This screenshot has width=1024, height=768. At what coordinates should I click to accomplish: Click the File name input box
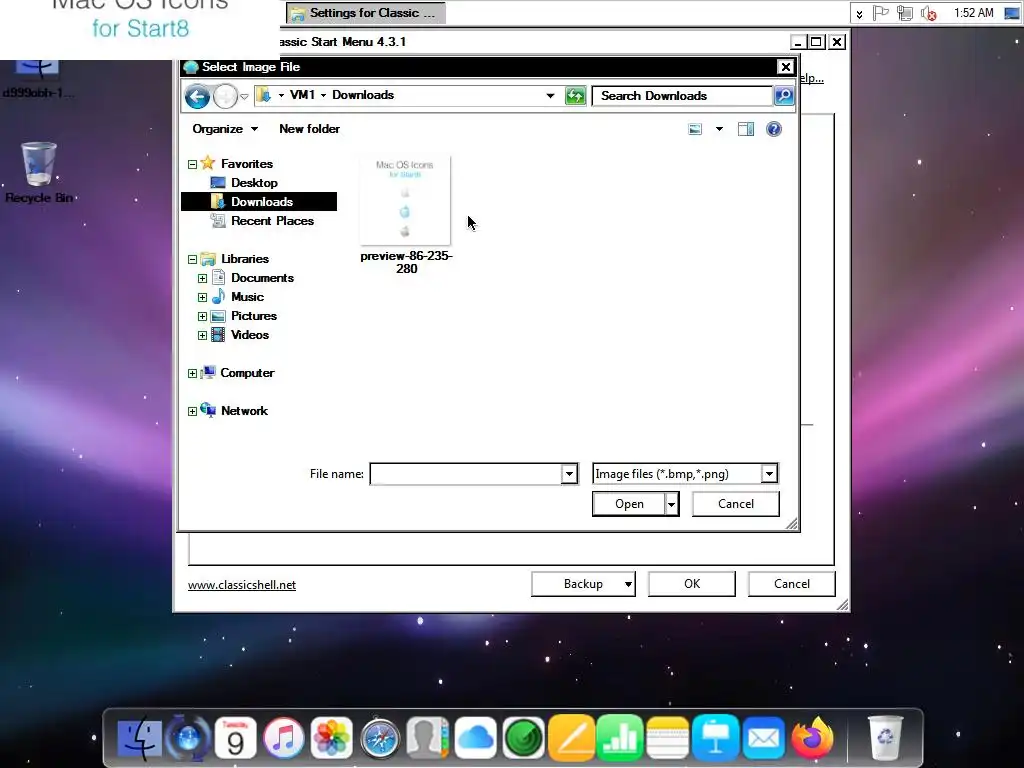click(466, 473)
